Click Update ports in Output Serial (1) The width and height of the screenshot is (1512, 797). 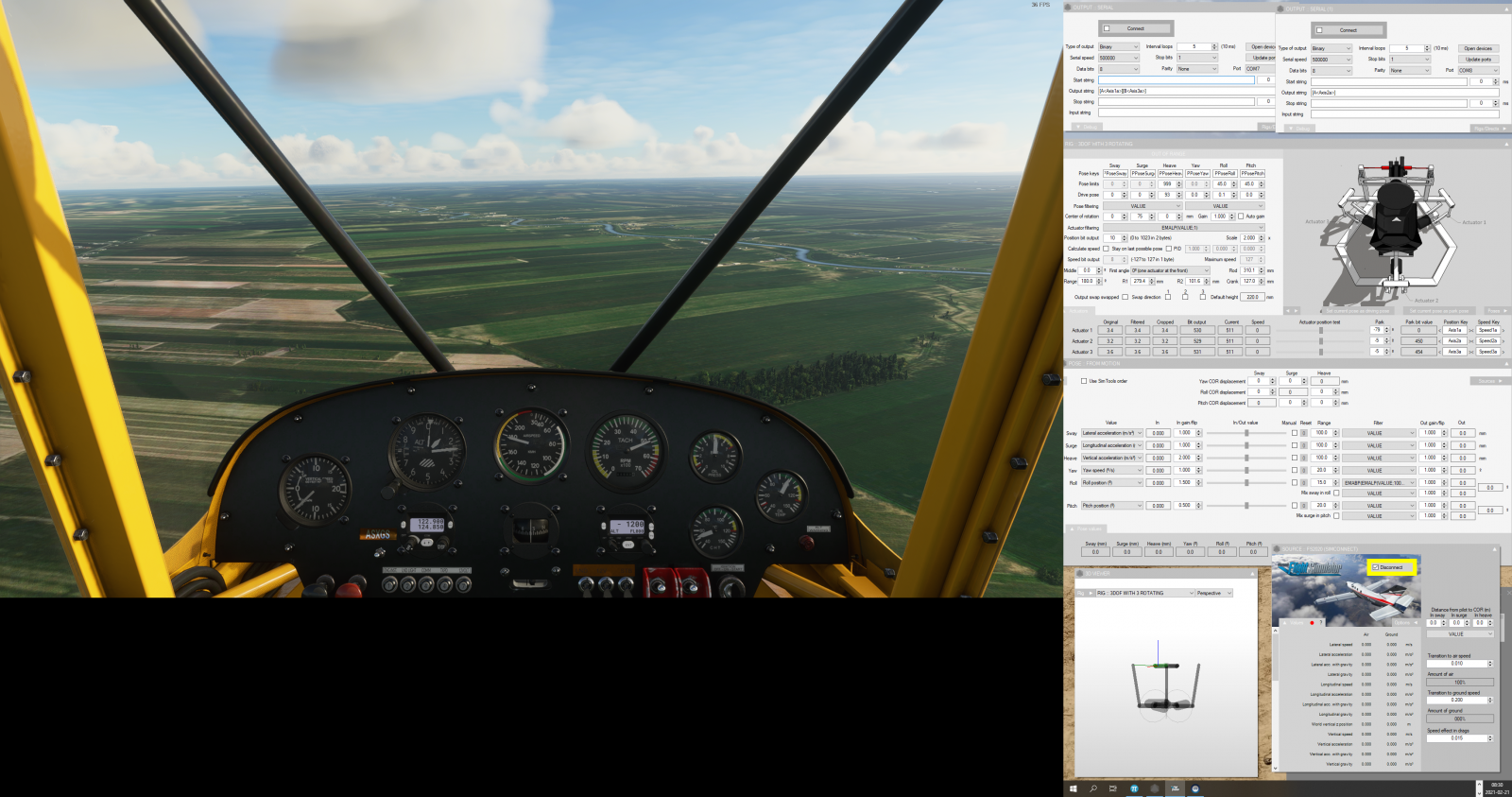tap(1478, 60)
